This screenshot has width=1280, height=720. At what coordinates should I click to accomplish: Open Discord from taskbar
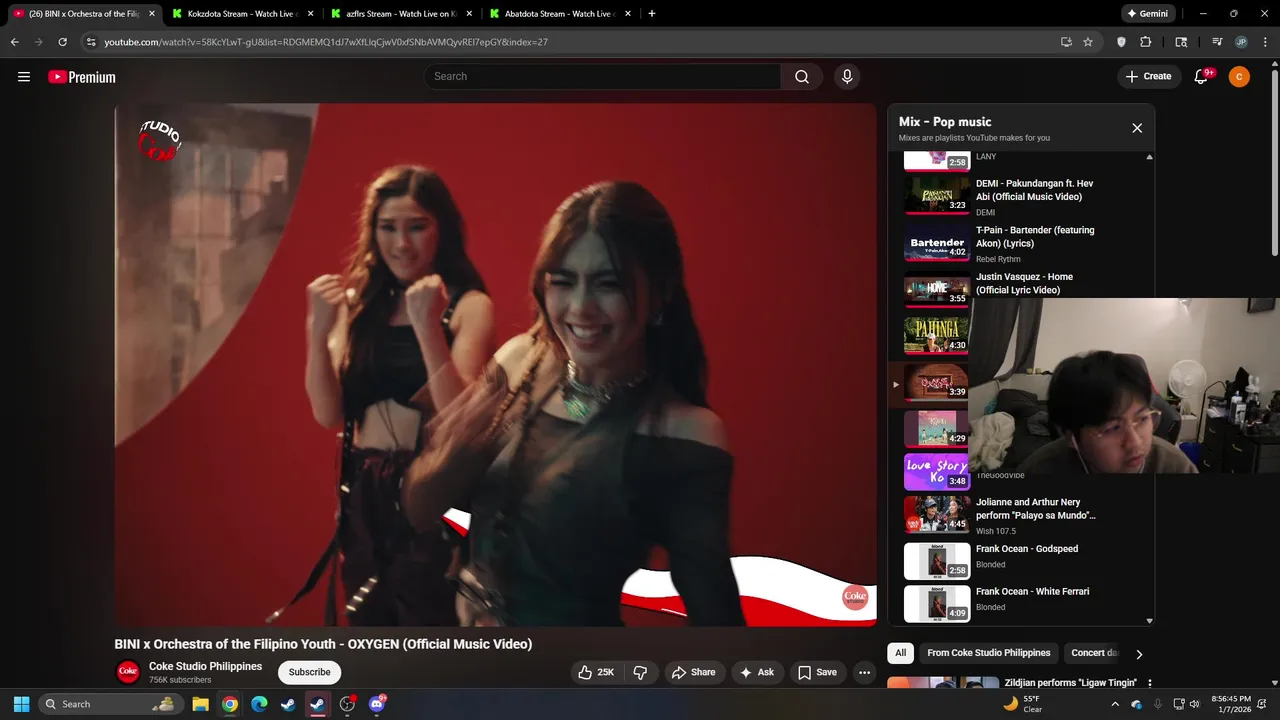tap(377, 704)
